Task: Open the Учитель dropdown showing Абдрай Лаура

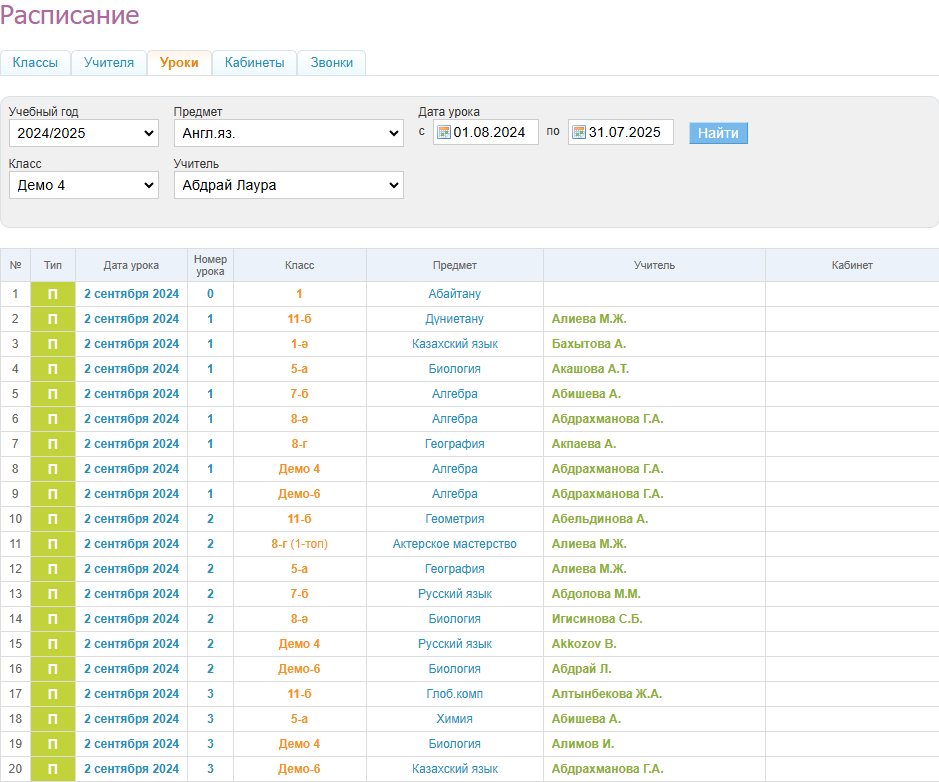Action: point(288,185)
